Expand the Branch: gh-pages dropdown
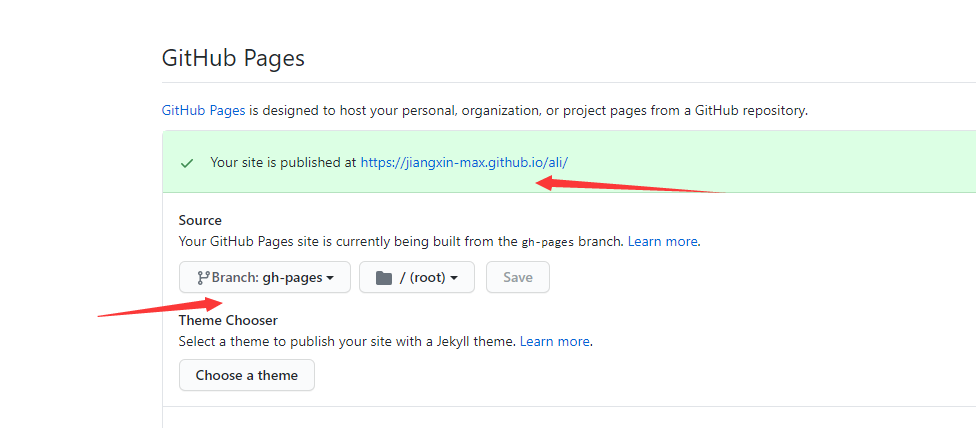This screenshot has width=976, height=428. 265,277
